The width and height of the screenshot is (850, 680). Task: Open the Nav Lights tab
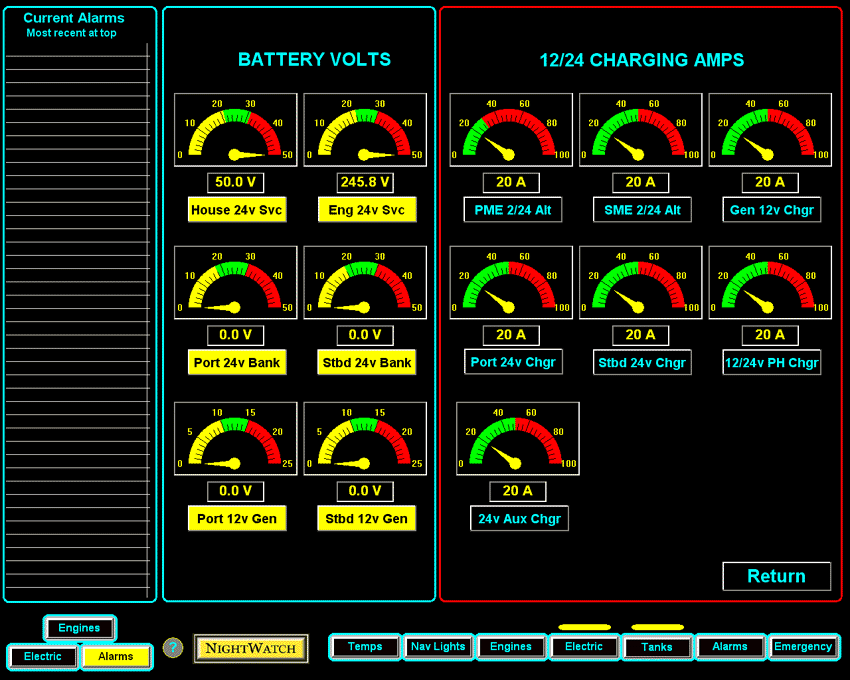tap(438, 647)
